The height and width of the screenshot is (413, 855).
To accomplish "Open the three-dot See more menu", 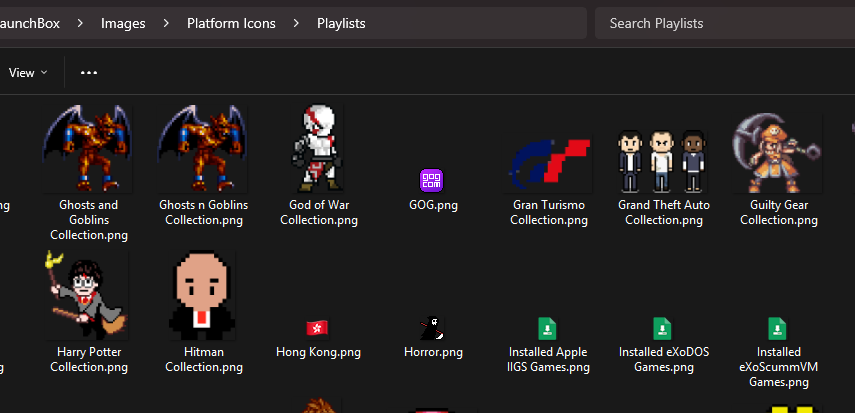I will [89, 73].
